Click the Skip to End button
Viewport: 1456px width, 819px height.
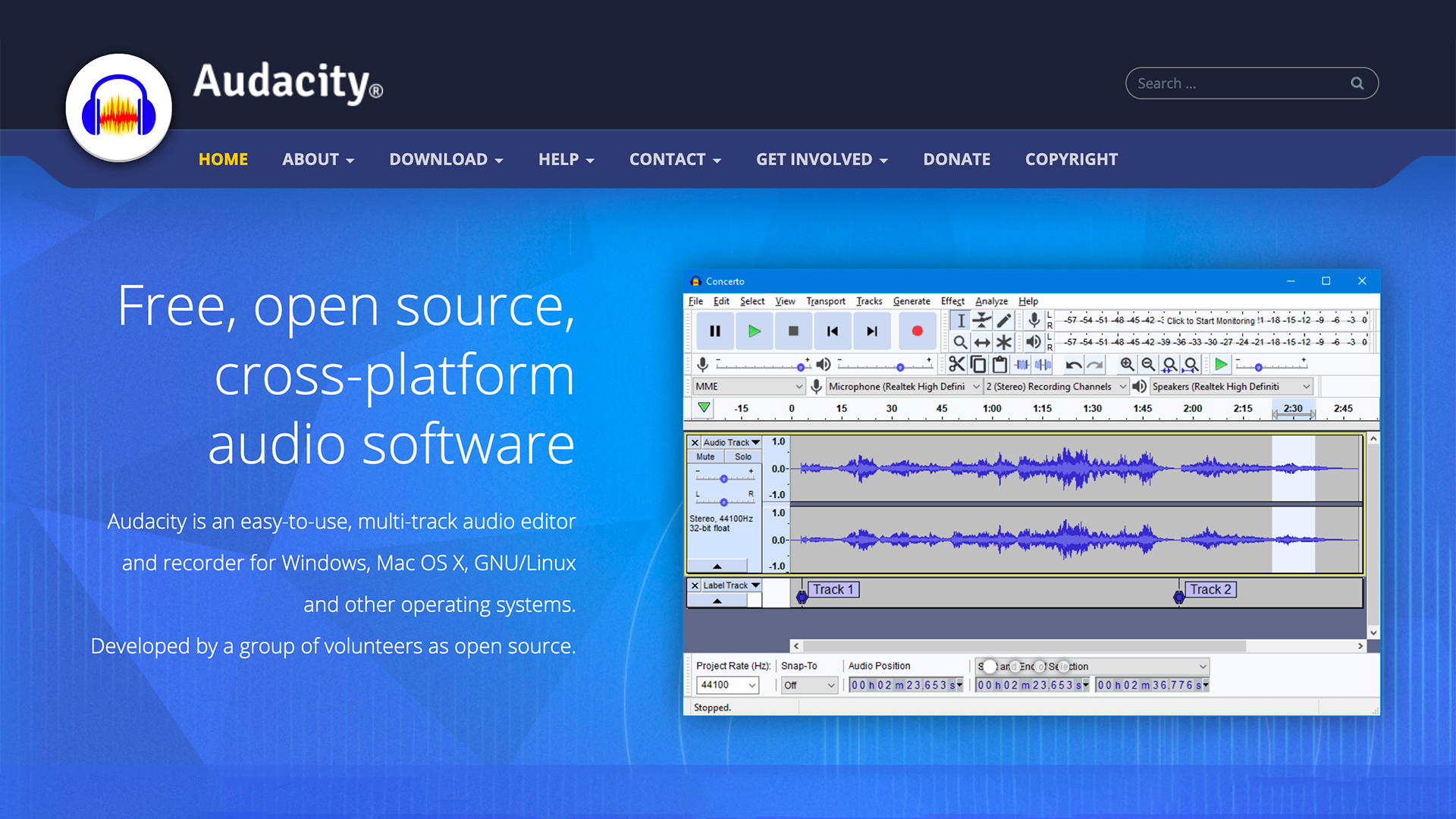872,331
